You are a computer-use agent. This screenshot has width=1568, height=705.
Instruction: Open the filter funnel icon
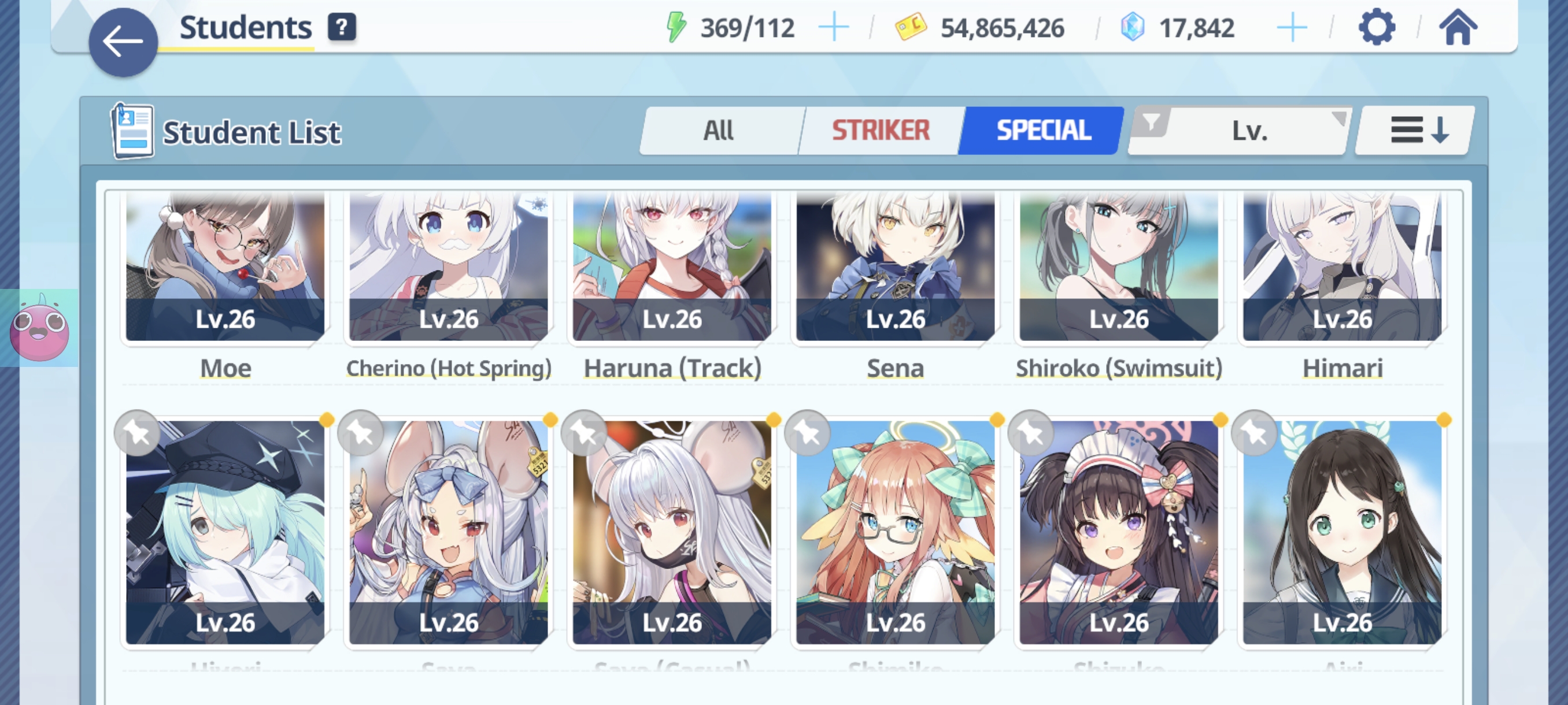(1151, 123)
